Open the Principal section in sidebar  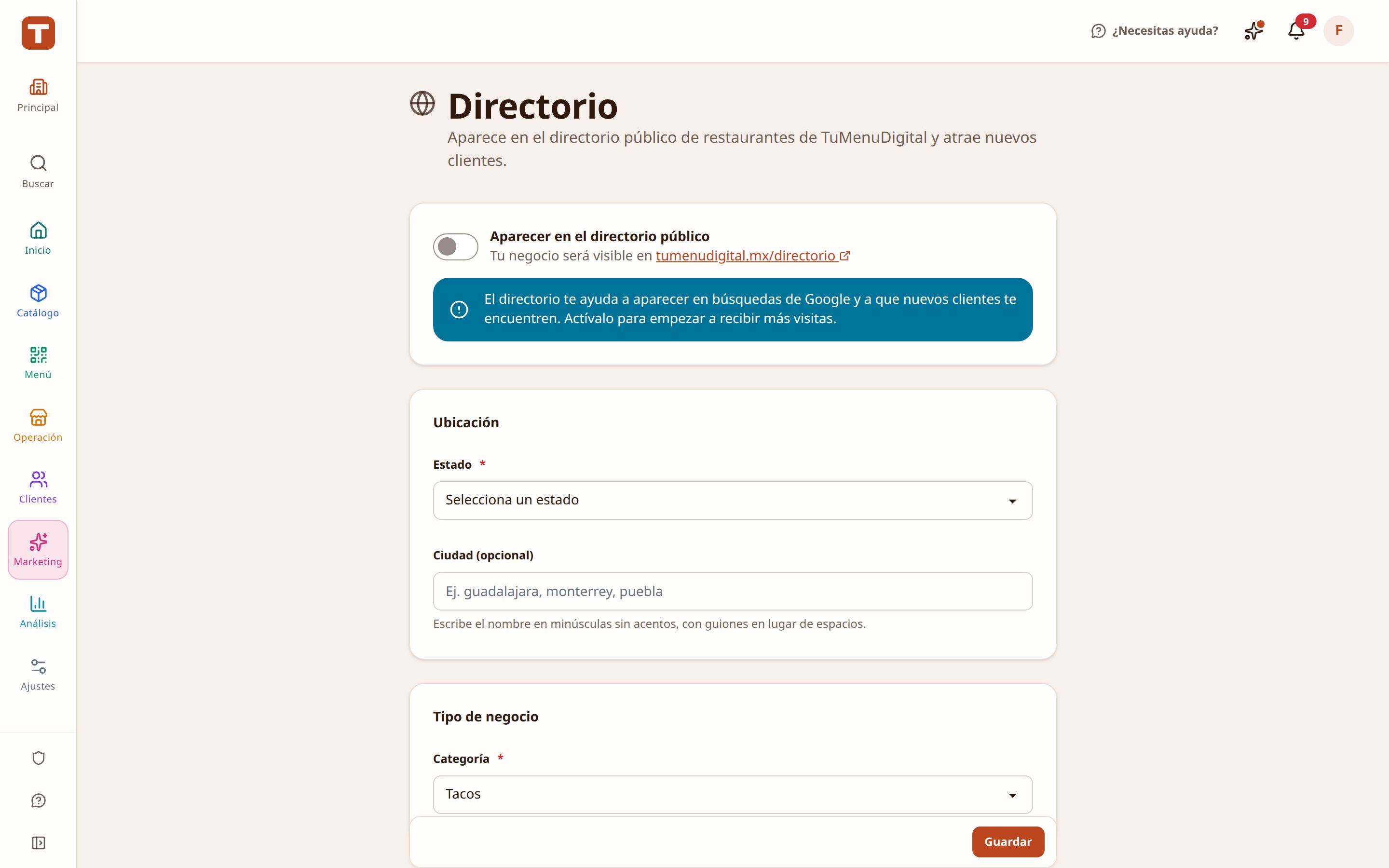click(x=38, y=96)
